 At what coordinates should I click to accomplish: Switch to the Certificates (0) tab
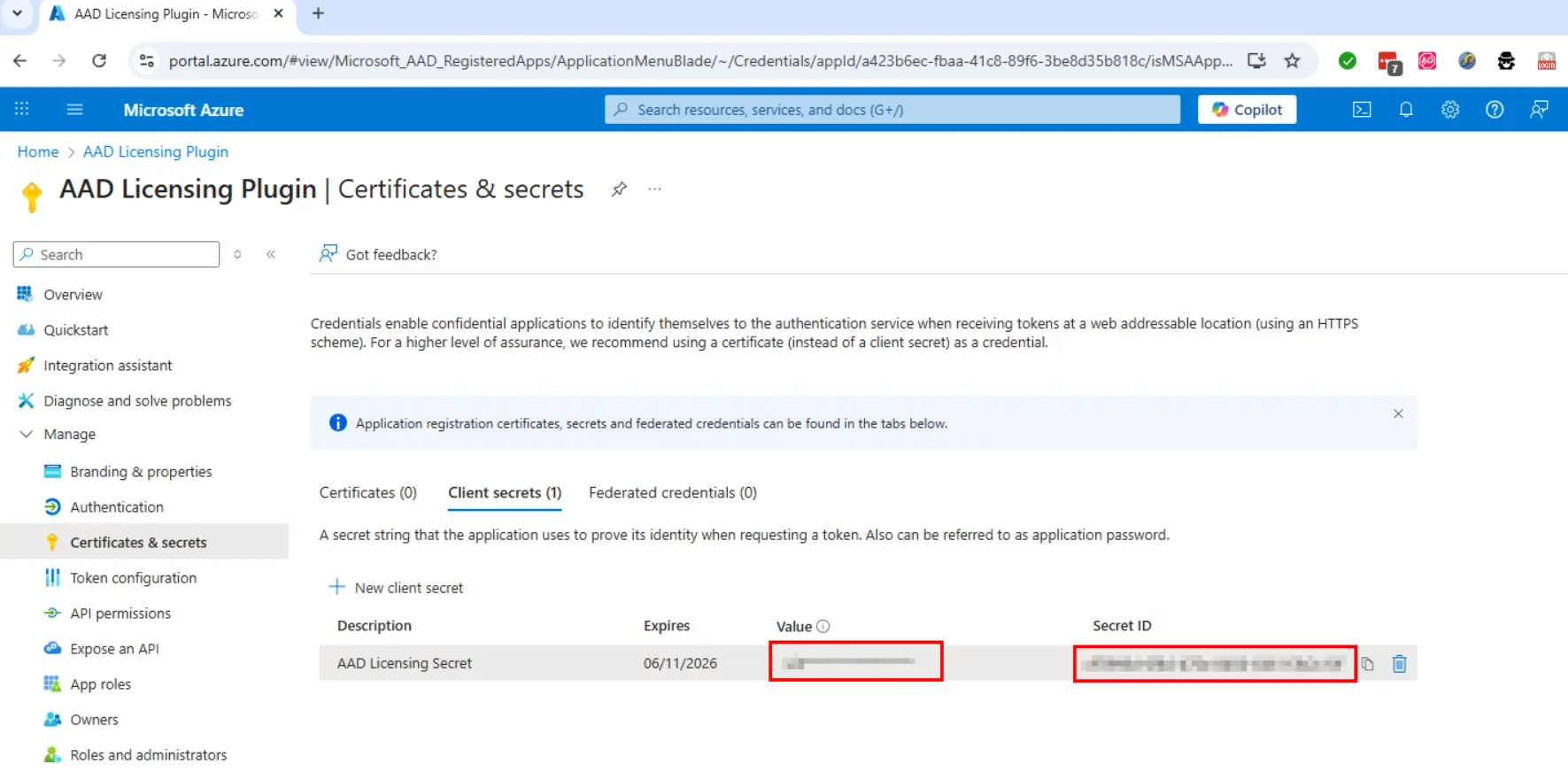[367, 493]
